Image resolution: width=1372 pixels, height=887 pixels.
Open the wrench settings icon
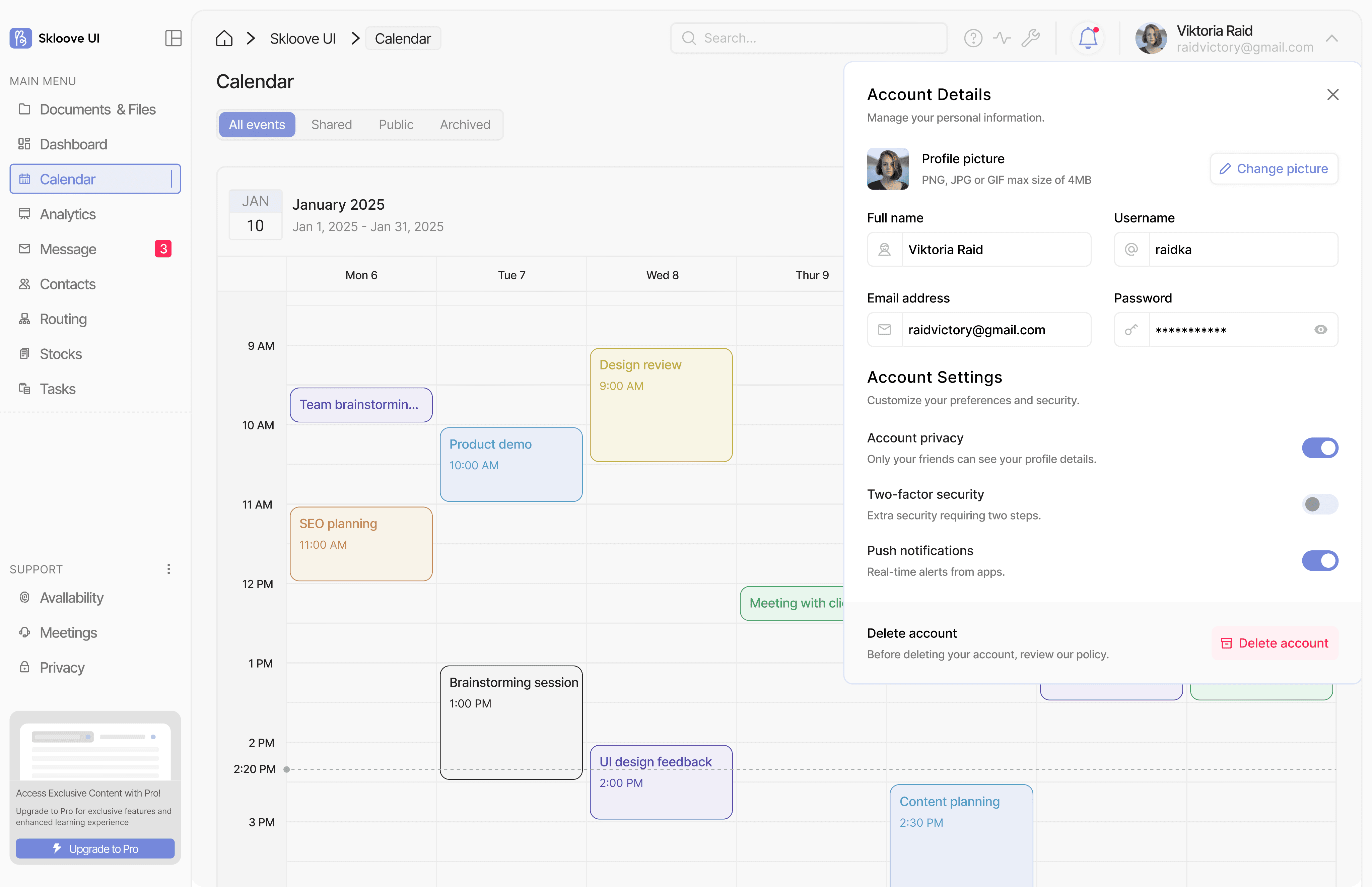pos(1030,38)
